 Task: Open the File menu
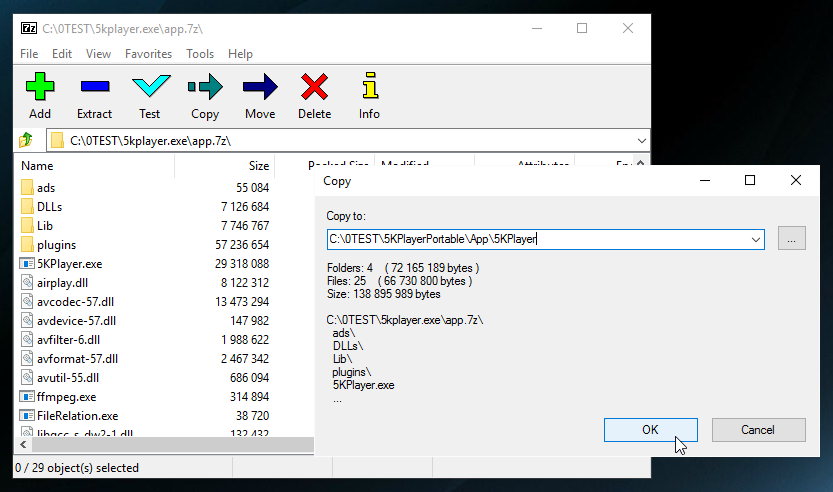pyautogui.click(x=29, y=54)
